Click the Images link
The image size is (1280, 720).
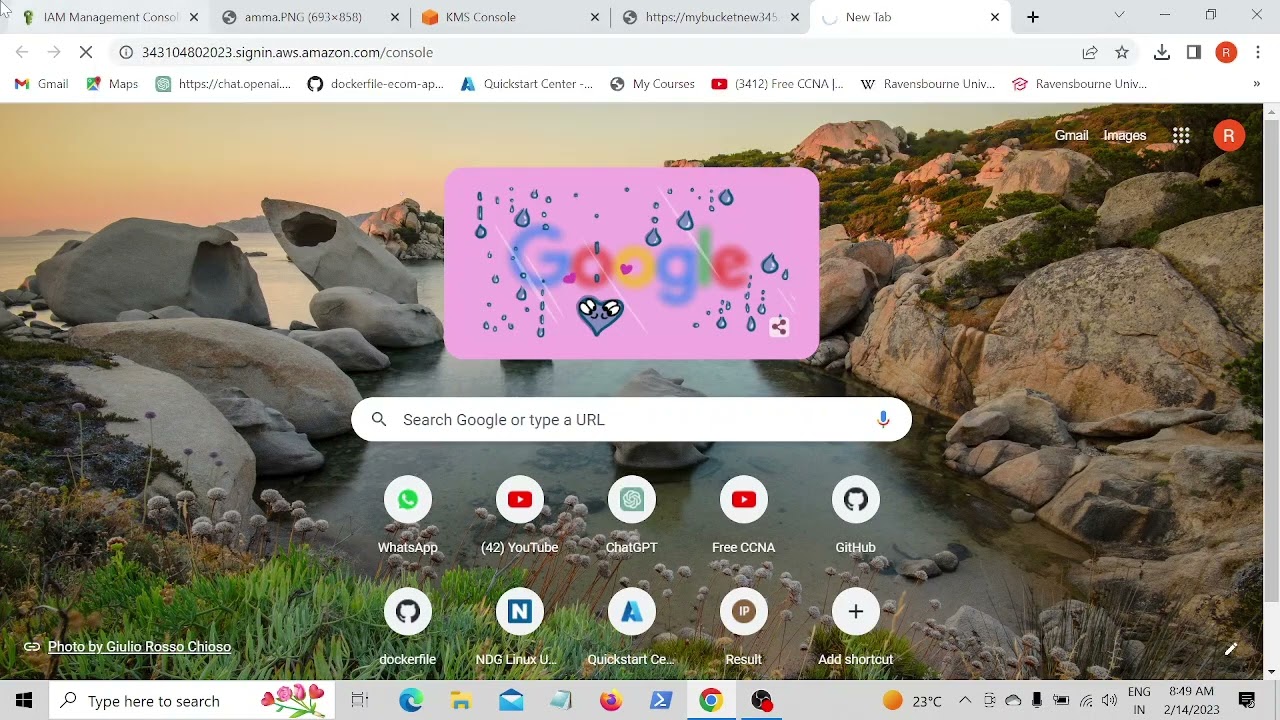(1125, 136)
